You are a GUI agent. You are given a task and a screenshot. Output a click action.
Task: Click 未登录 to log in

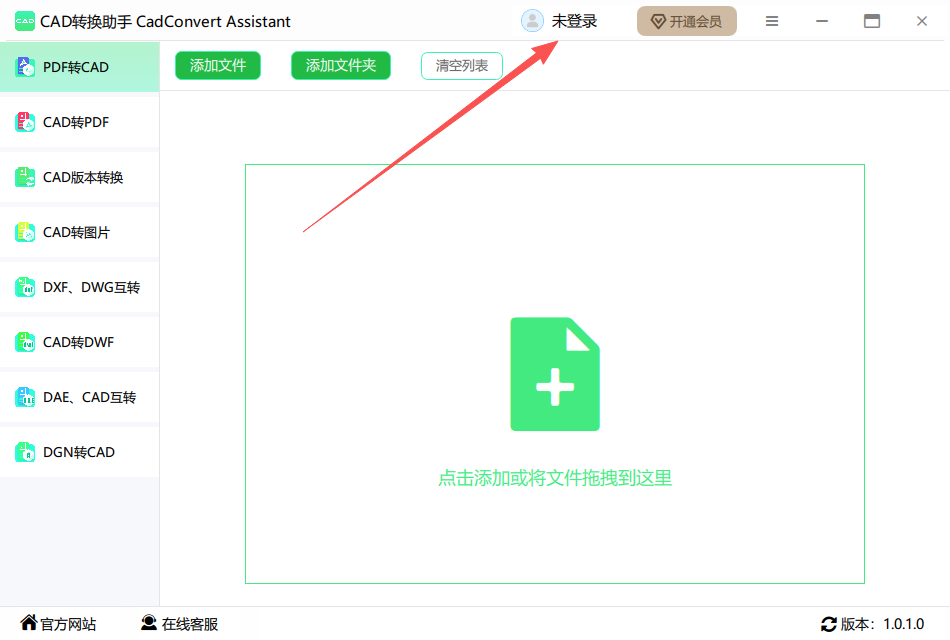[x=574, y=21]
